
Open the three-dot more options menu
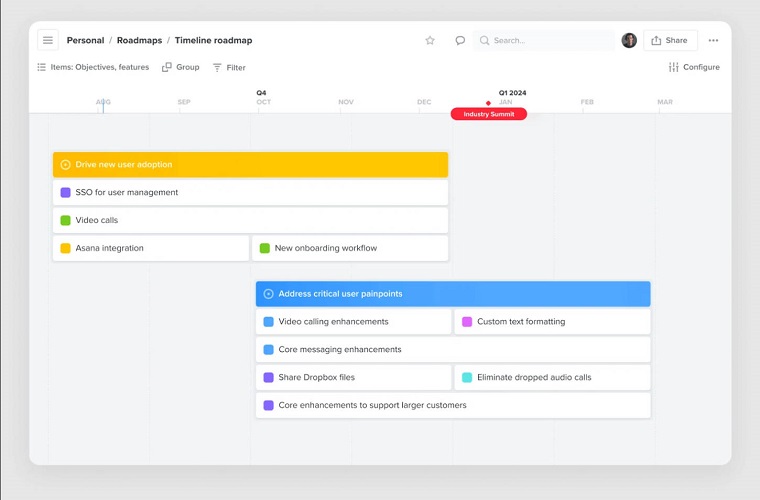[x=713, y=41]
